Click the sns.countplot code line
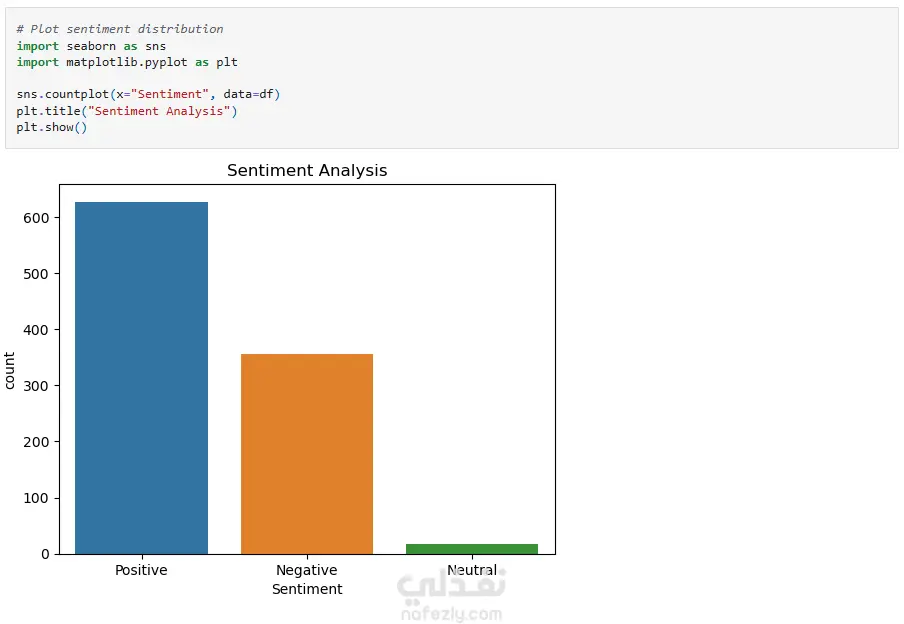 pos(148,94)
